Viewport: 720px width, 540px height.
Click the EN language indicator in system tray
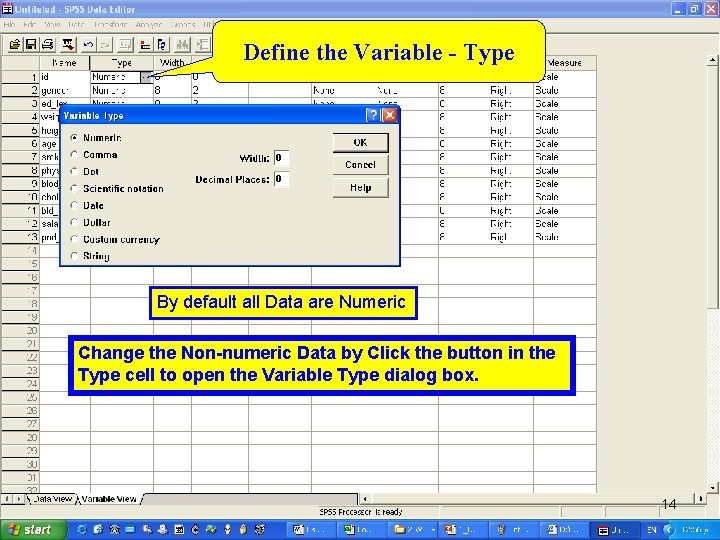[x=652, y=530]
